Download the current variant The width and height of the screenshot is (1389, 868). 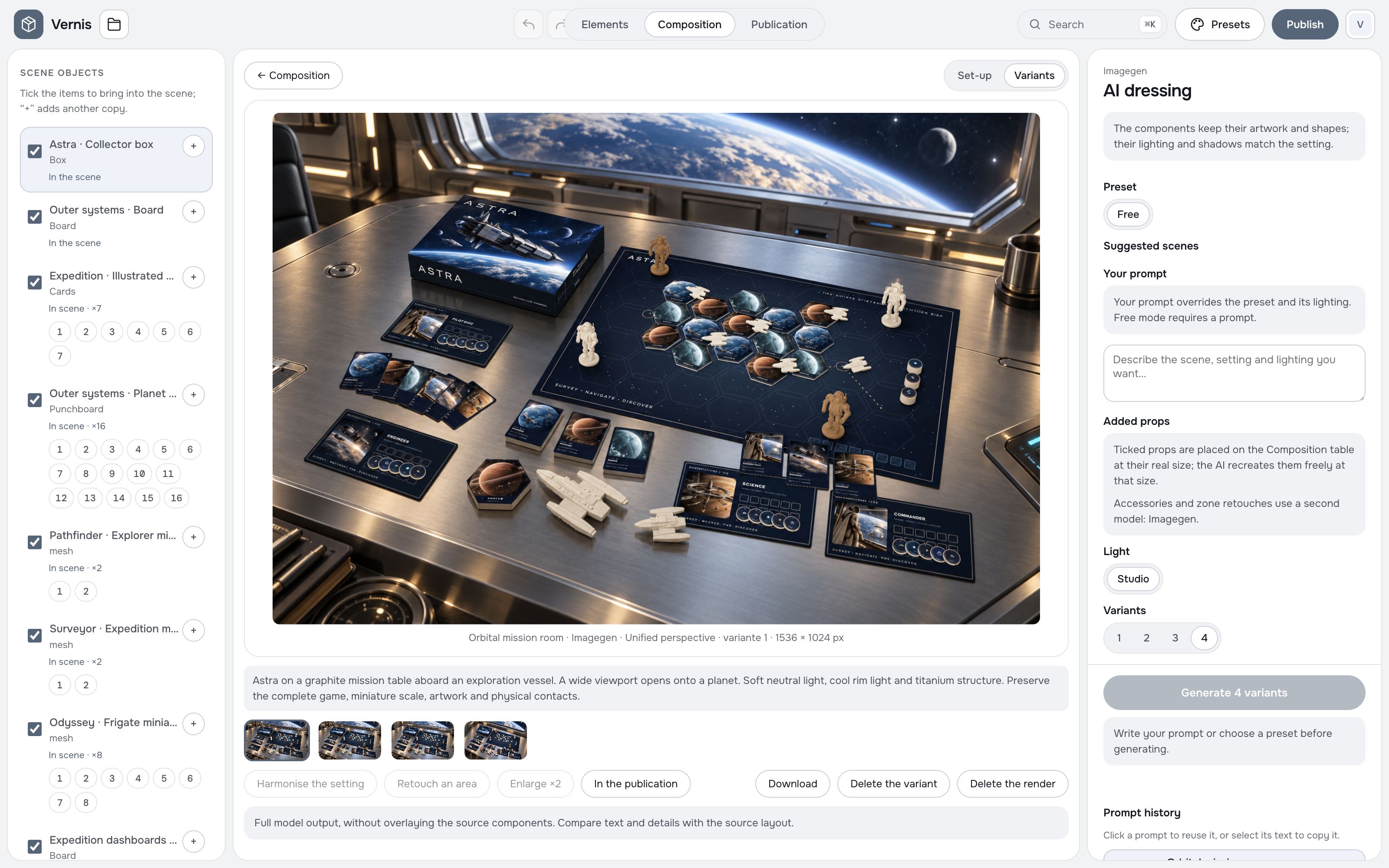click(792, 784)
